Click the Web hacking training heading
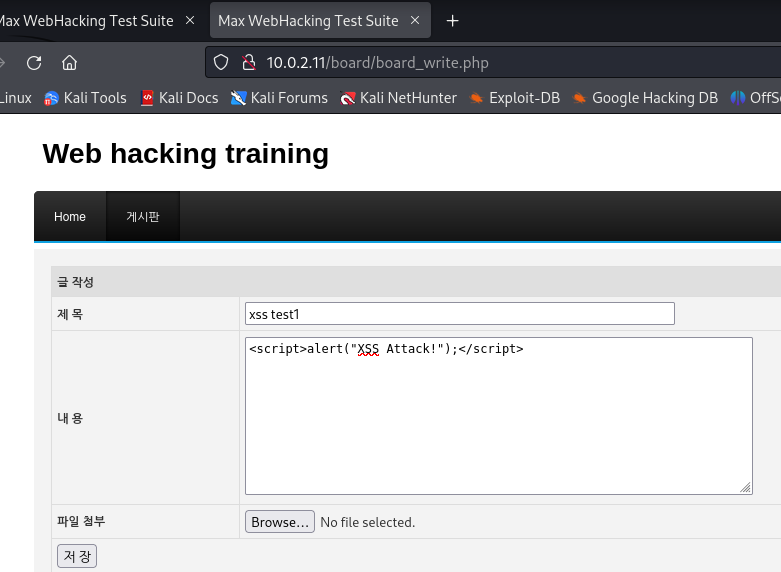This screenshot has height=572, width=781. (x=186, y=153)
